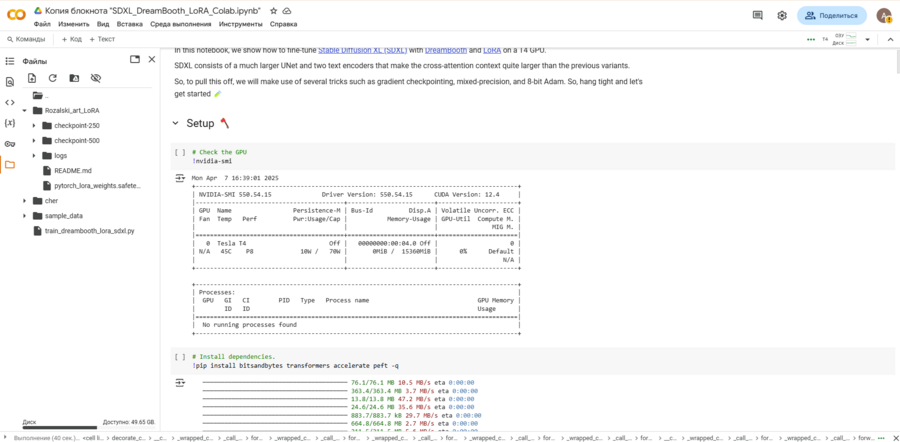Screen dimensions: 900x442
Task: Open the variables {x} sidebar icon
Action: 9,123
